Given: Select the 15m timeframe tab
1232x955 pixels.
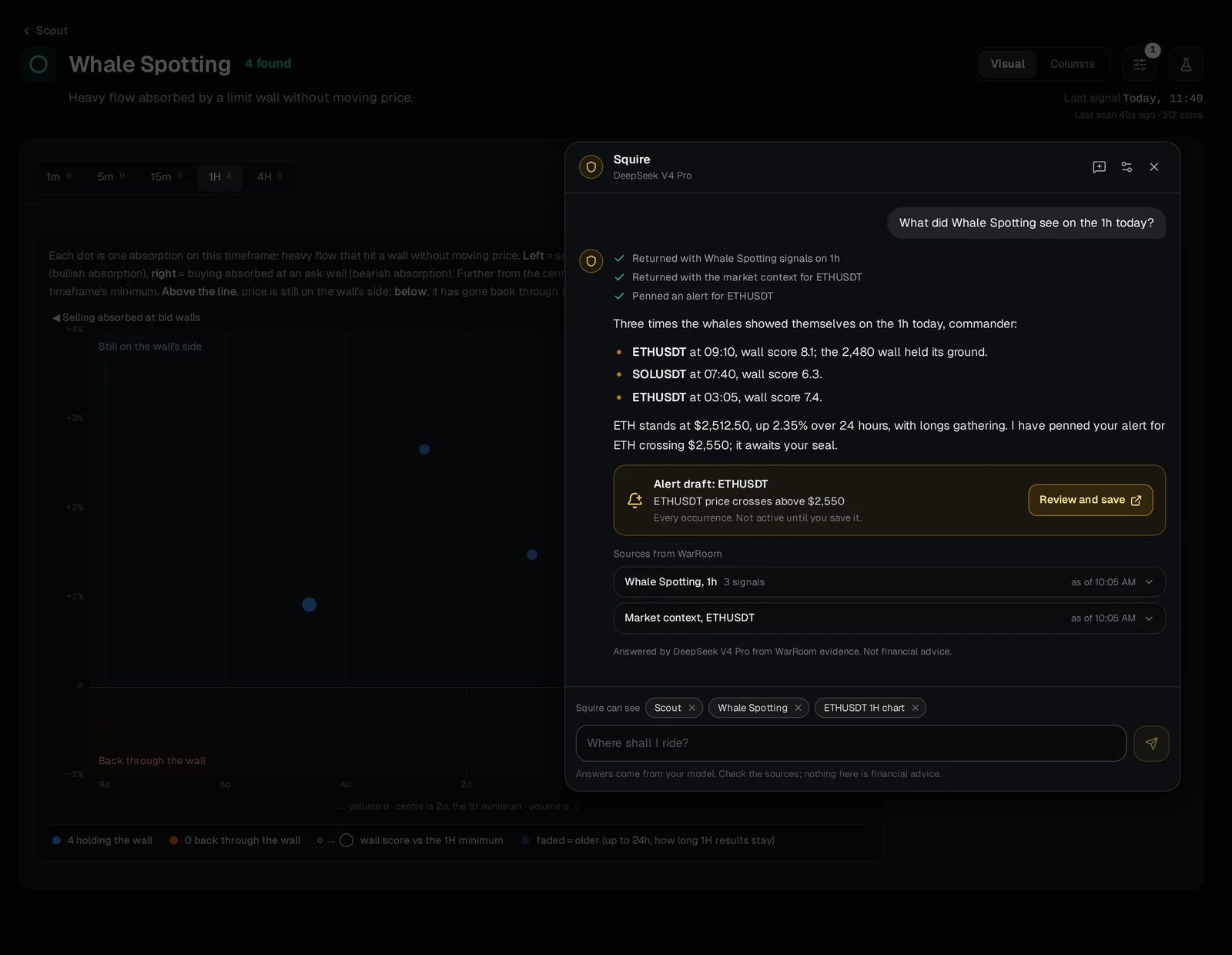Looking at the screenshot, I should (x=166, y=177).
